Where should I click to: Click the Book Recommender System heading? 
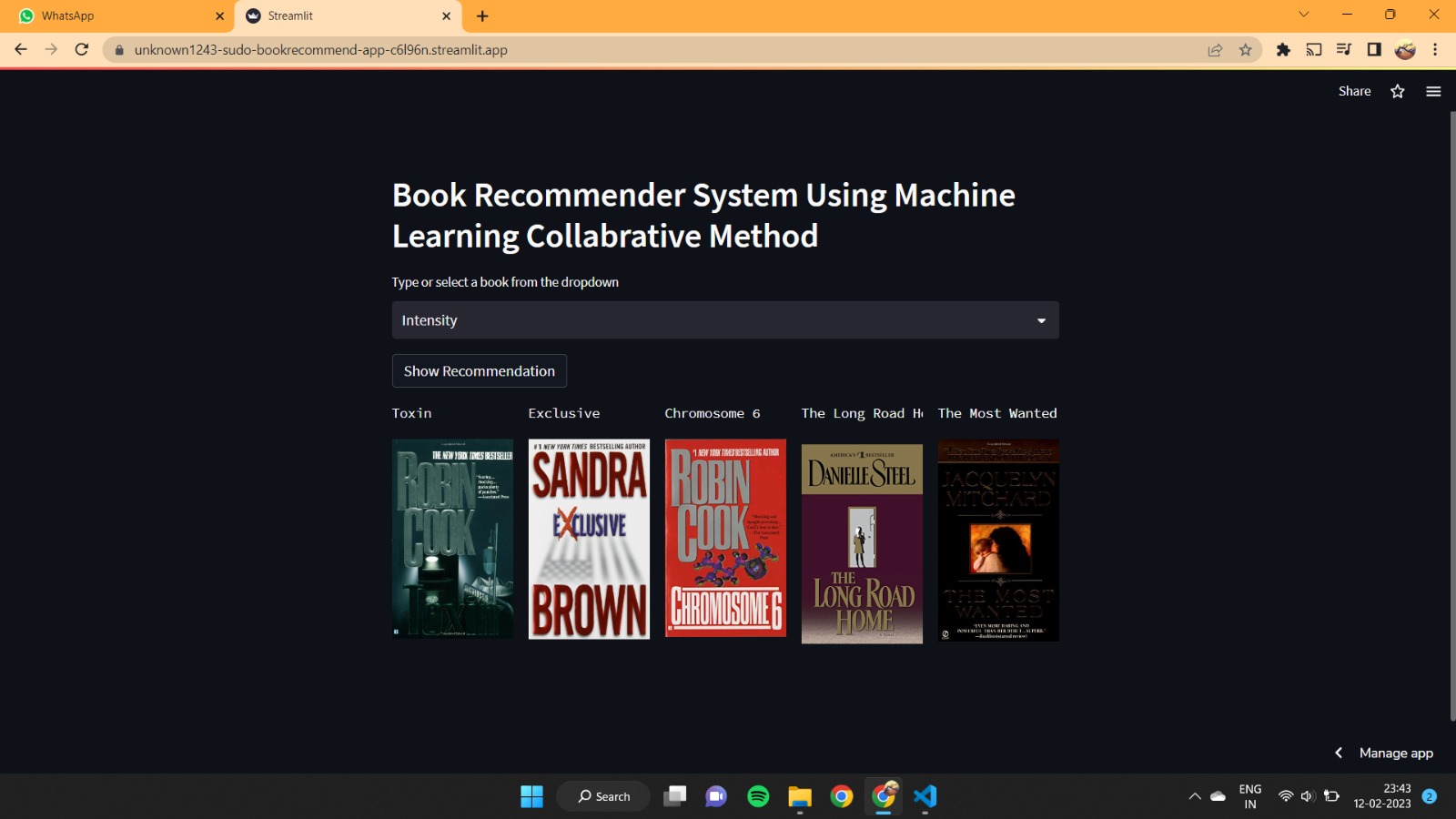(703, 216)
